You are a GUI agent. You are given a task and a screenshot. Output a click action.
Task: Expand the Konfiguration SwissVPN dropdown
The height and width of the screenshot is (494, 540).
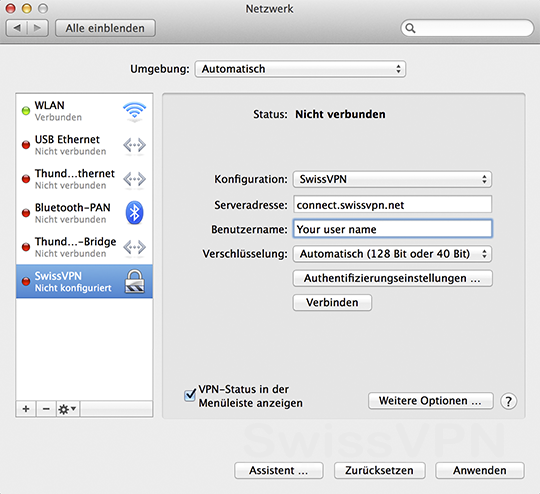(x=392, y=179)
